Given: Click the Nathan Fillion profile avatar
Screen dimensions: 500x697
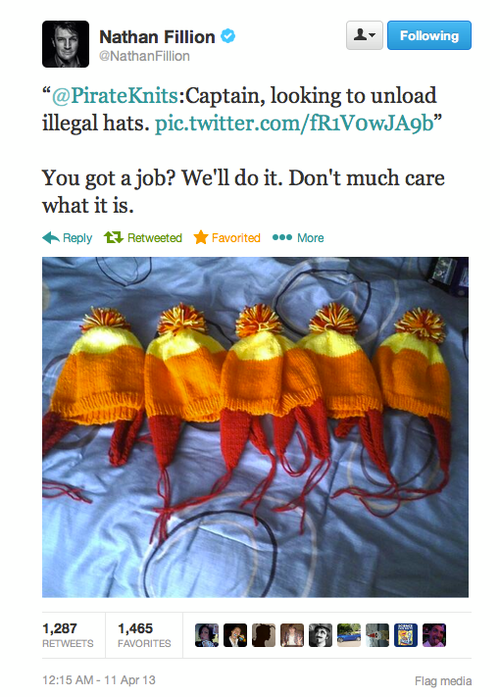Looking at the screenshot, I should coord(65,44).
